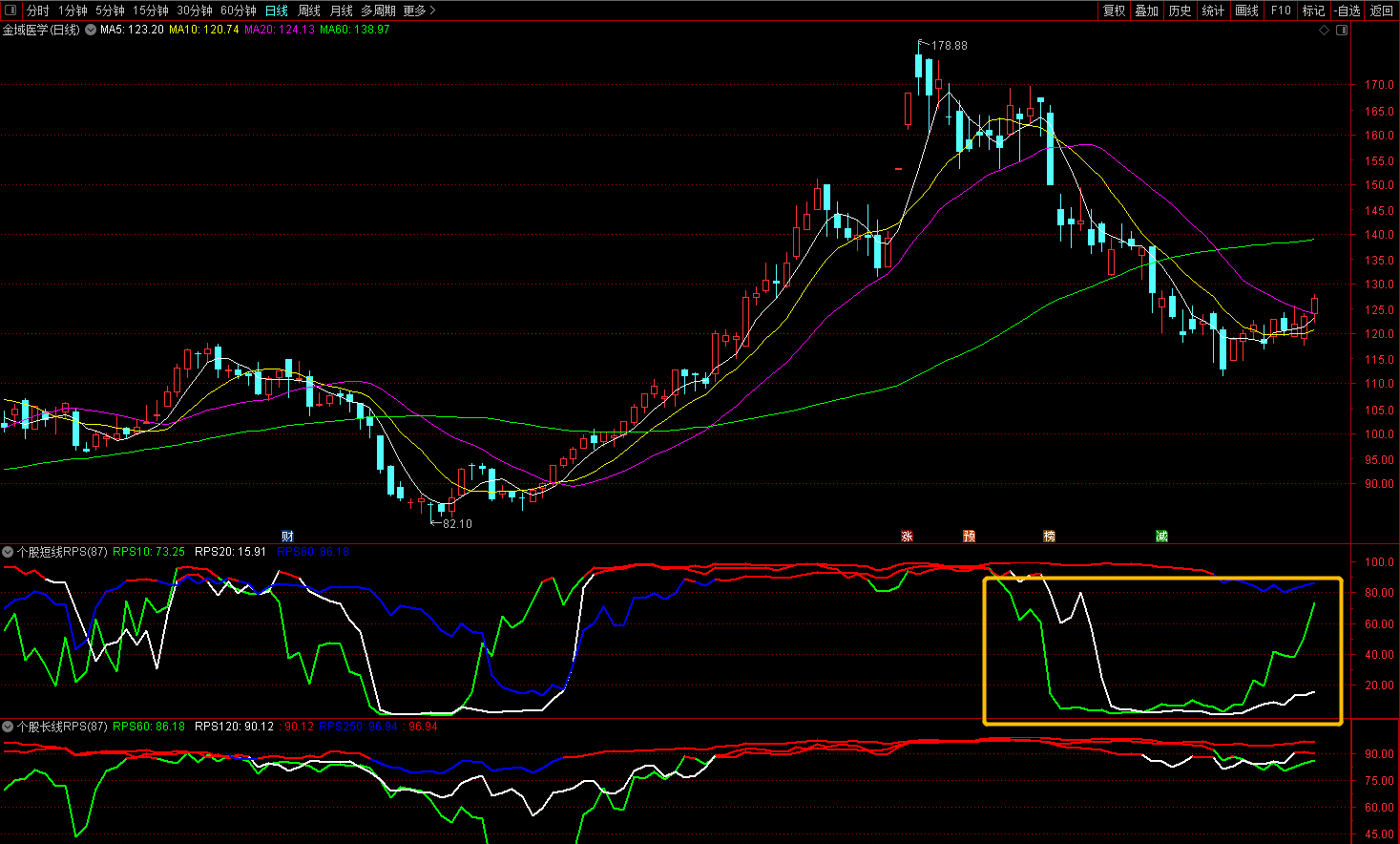The height and width of the screenshot is (844, 1400).
Task: Open the 统计 statistics button
Action: pos(1213,11)
